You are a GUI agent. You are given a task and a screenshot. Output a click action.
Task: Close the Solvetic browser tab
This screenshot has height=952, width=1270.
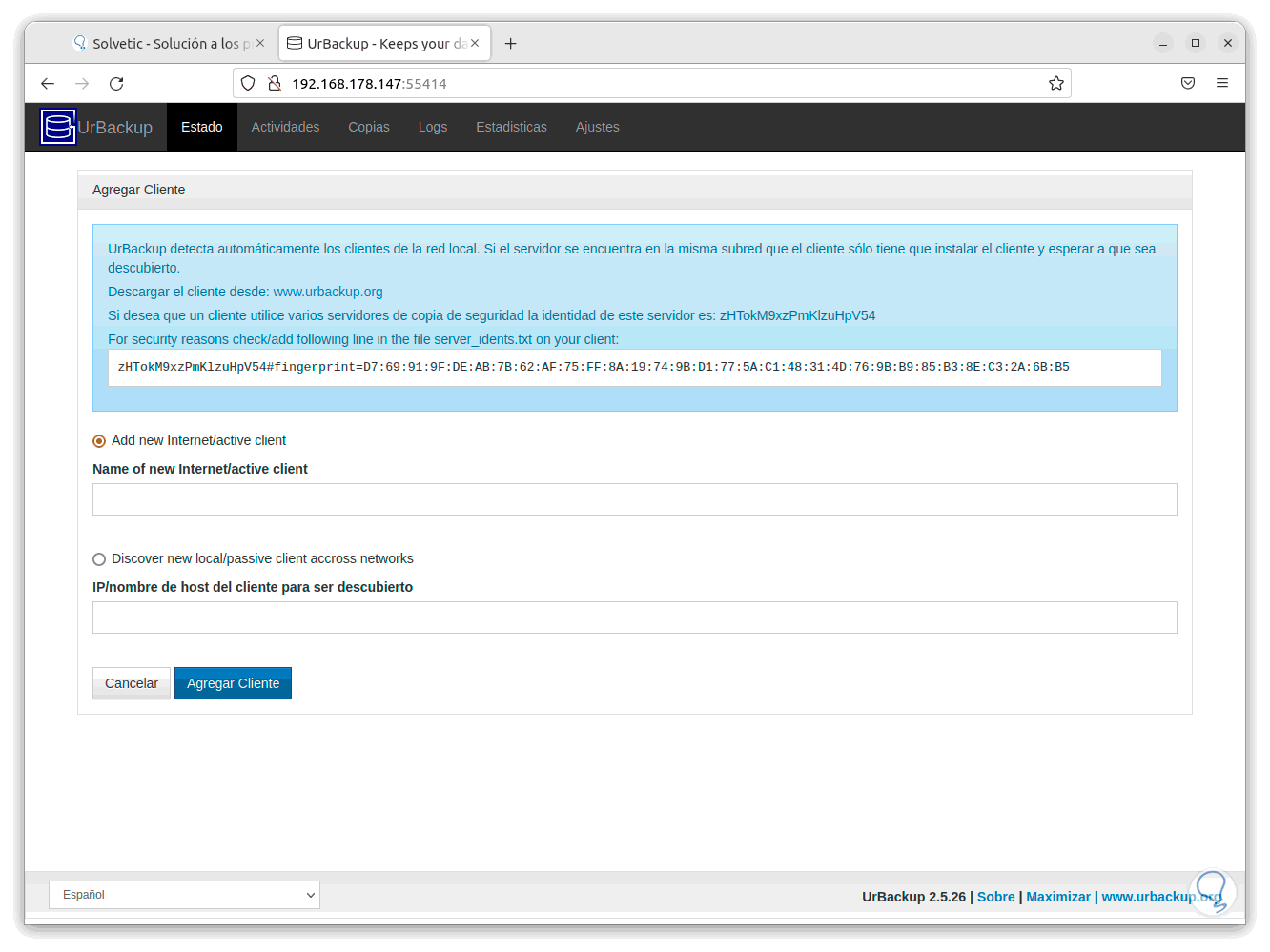[260, 43]
